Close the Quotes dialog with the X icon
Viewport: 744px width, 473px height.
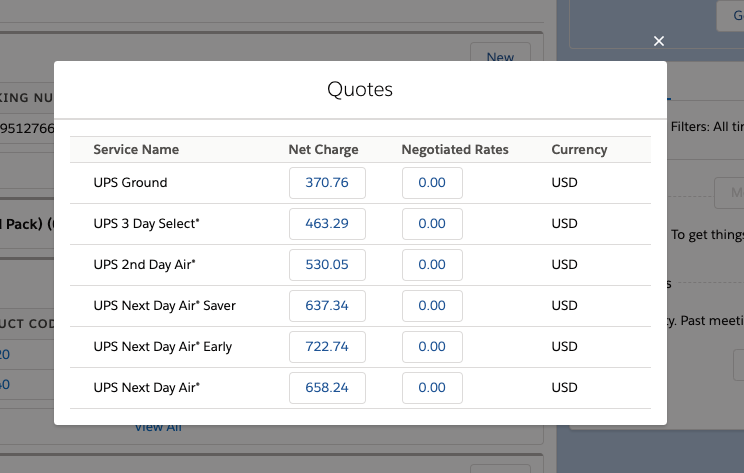click(659, 41)
